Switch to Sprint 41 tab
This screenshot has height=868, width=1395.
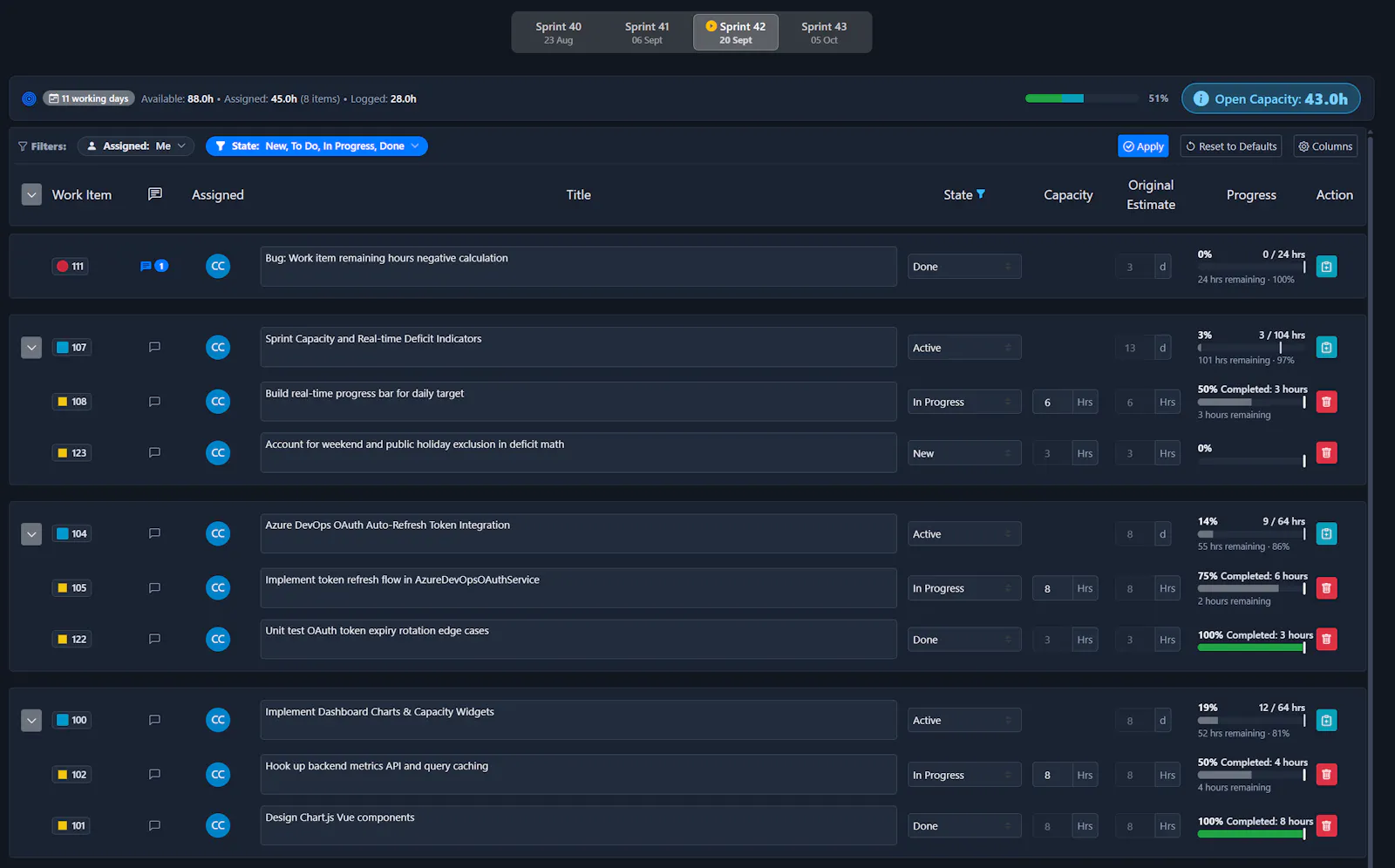pyautogui.click(x=647, y=32)
